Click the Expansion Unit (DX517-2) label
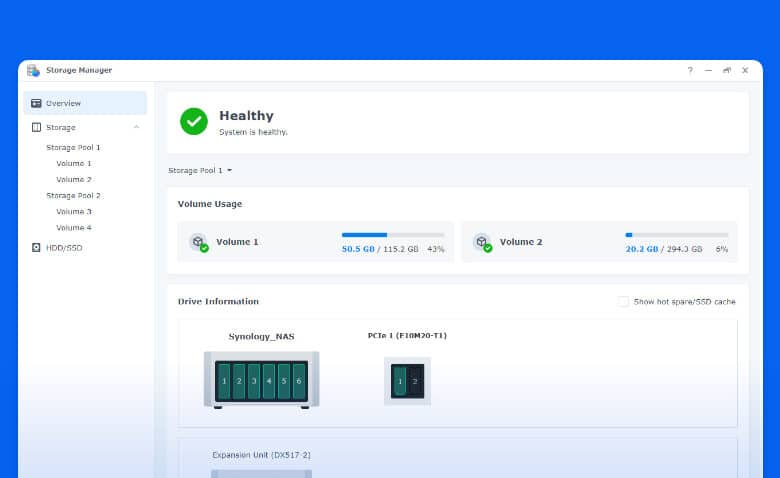This screenshot has height=478, width=780. pyautogui.click(x=261, y=455)
